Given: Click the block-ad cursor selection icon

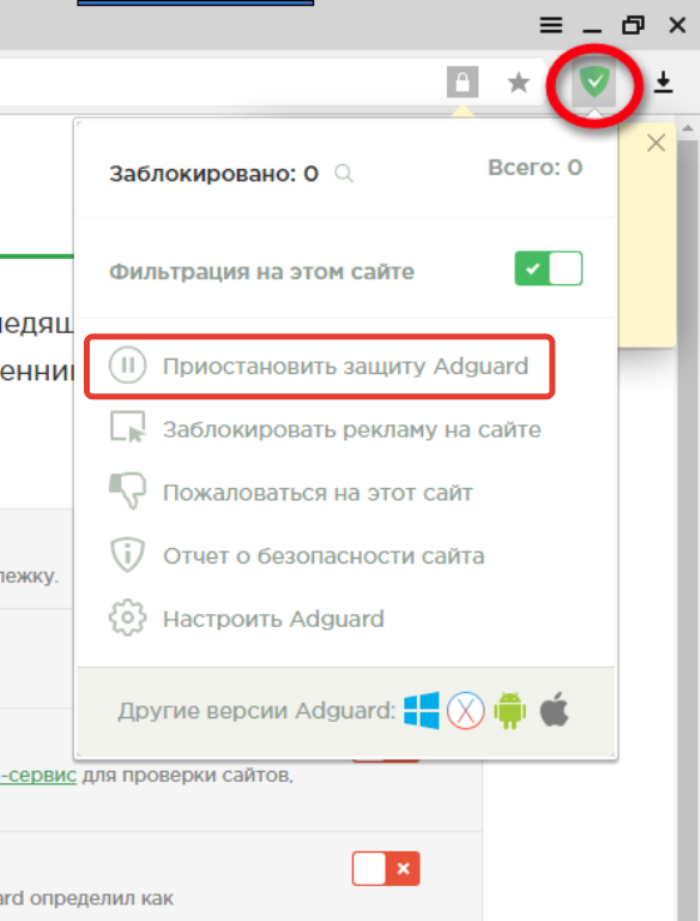Looking at the screenshot, I should click(127, 427).
